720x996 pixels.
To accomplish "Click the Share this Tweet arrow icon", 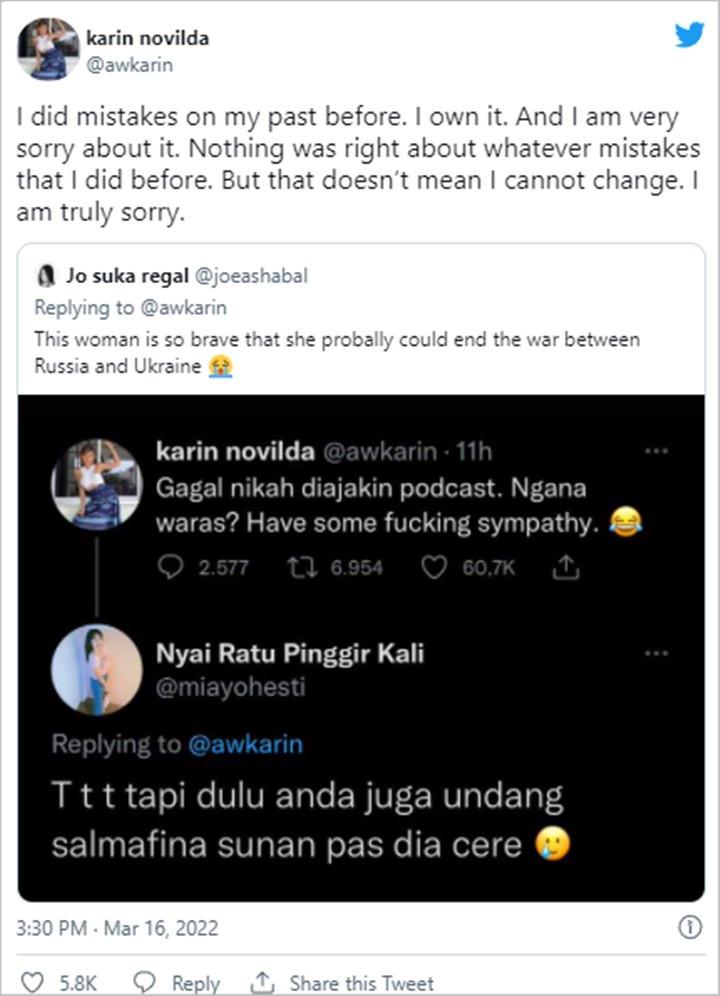I will pyautogui.click(x=263, y=983).
